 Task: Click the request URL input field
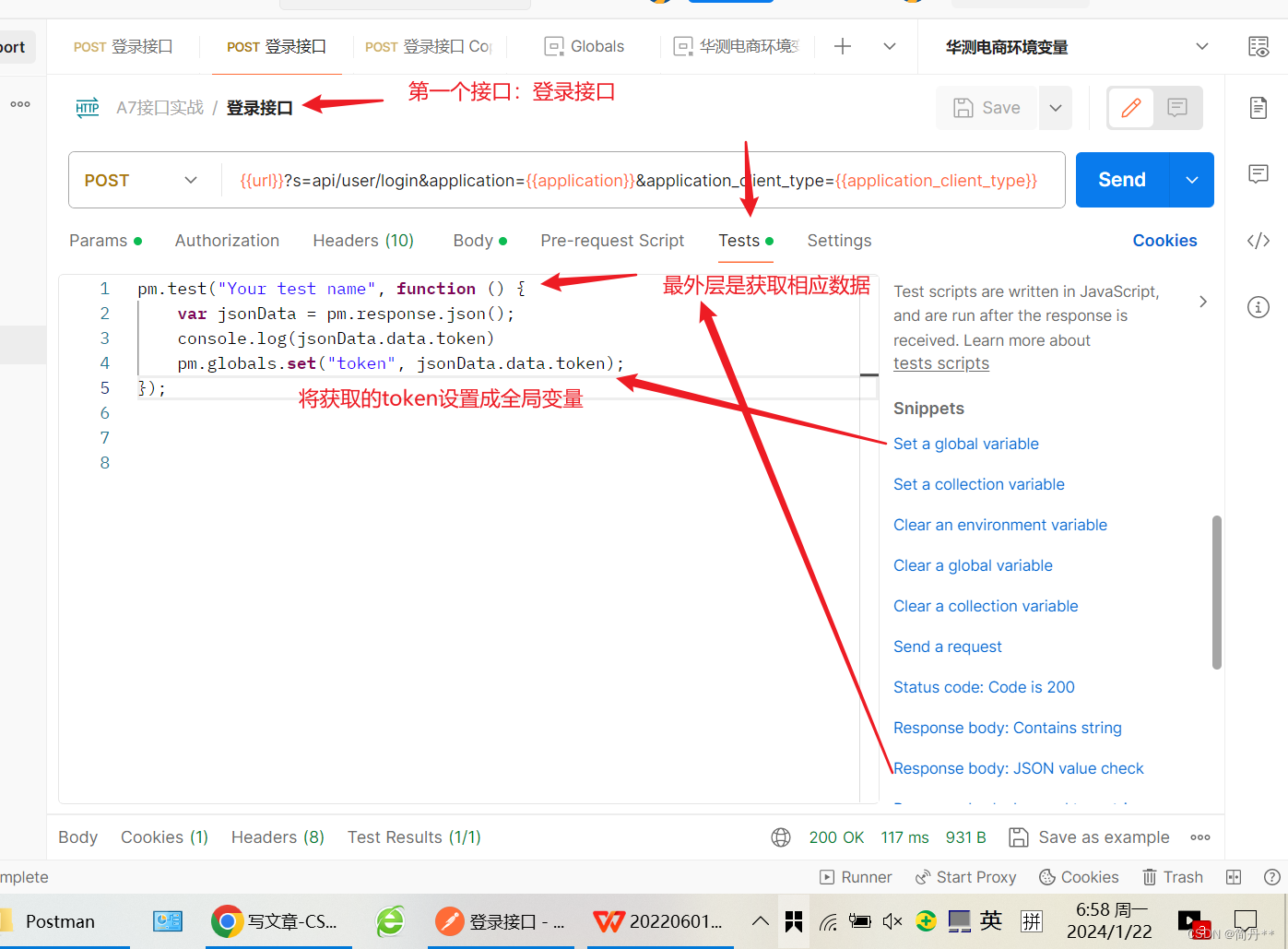point(643,180)
